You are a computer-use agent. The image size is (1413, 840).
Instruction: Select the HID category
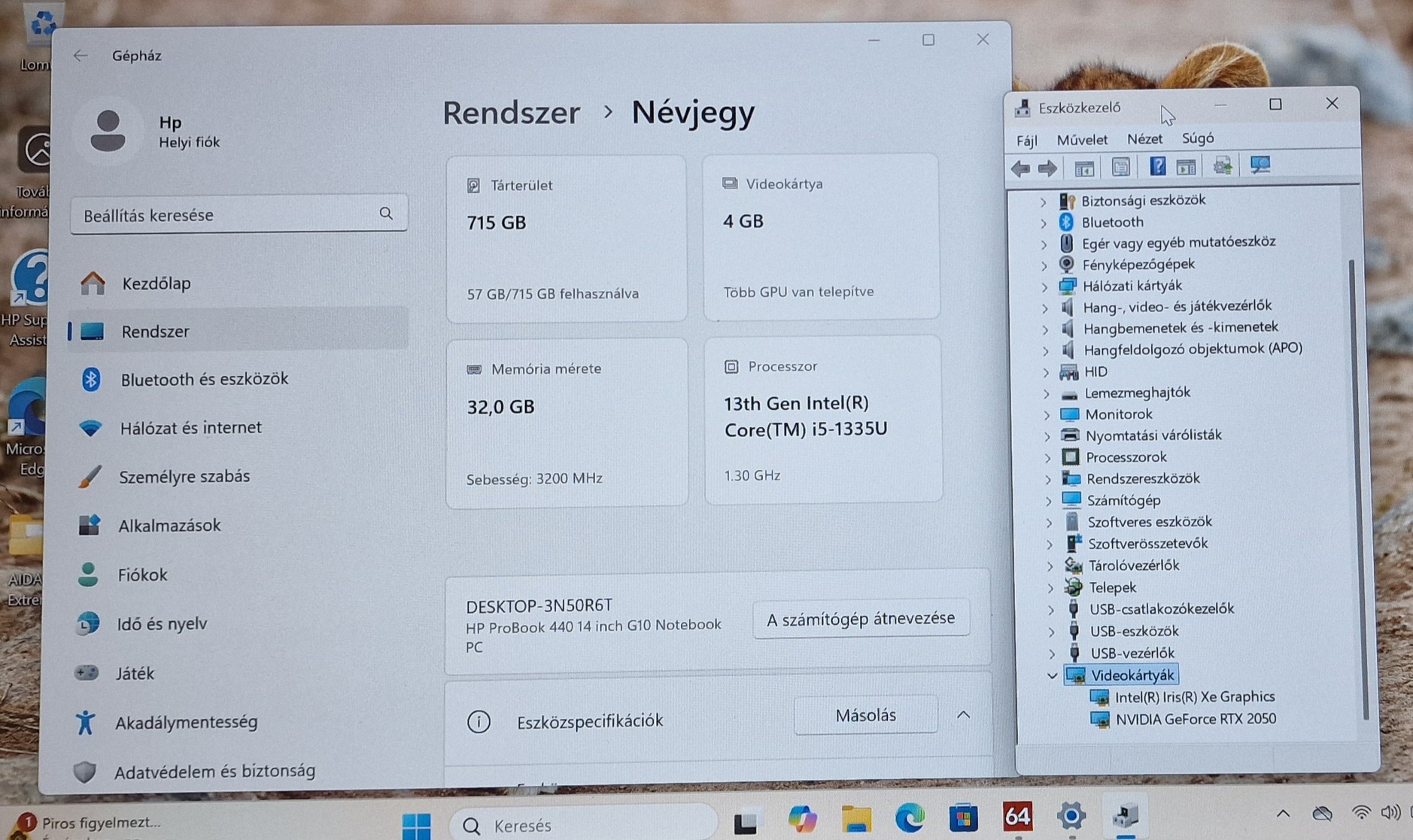tap(1095, 371)
